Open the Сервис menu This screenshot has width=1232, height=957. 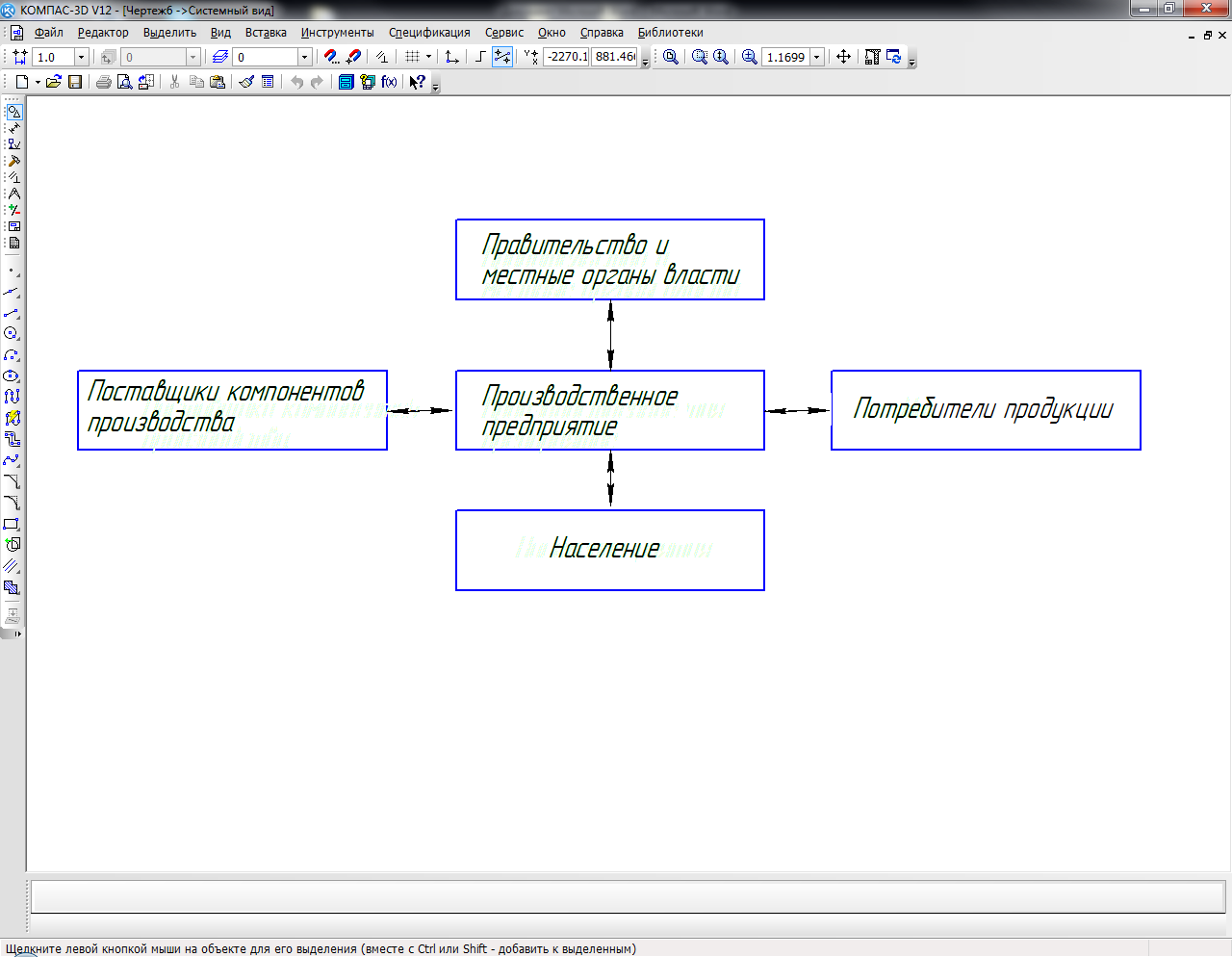504,33
